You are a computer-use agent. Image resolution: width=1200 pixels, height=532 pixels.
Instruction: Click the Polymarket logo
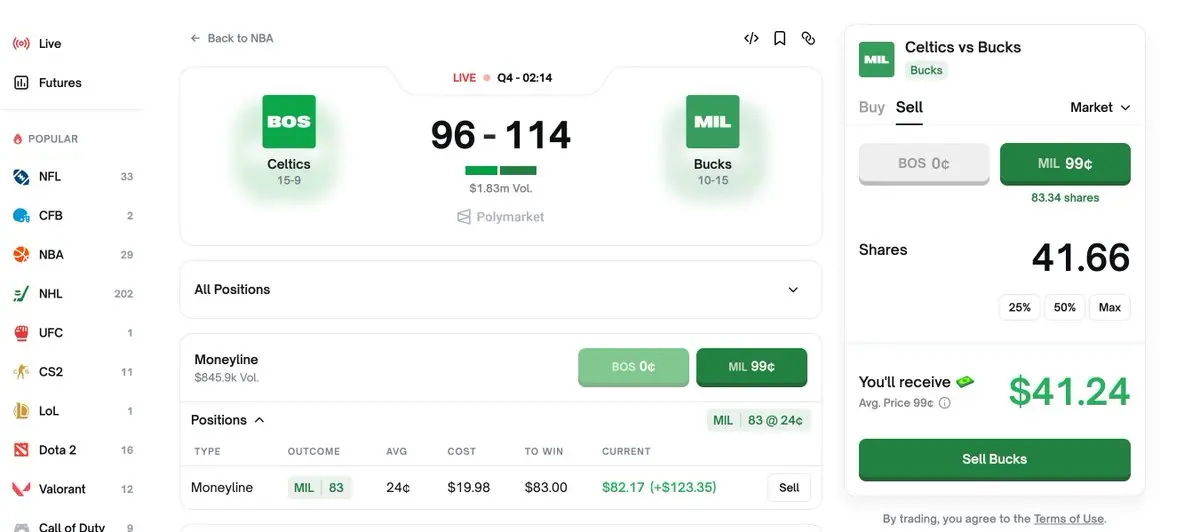pyautogui.click(x=500, y=217)
